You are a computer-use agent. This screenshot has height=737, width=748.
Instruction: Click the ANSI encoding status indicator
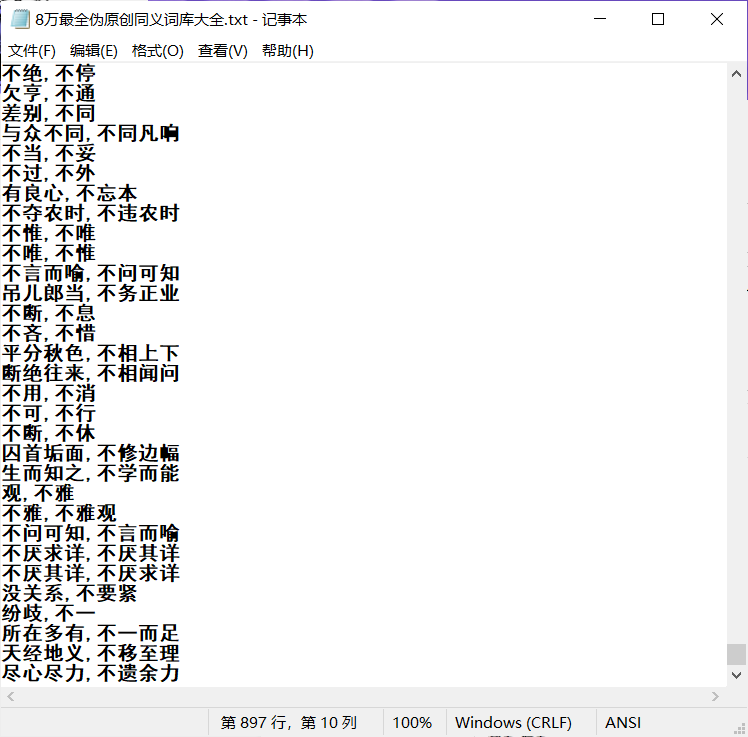(x=623, y=722)
